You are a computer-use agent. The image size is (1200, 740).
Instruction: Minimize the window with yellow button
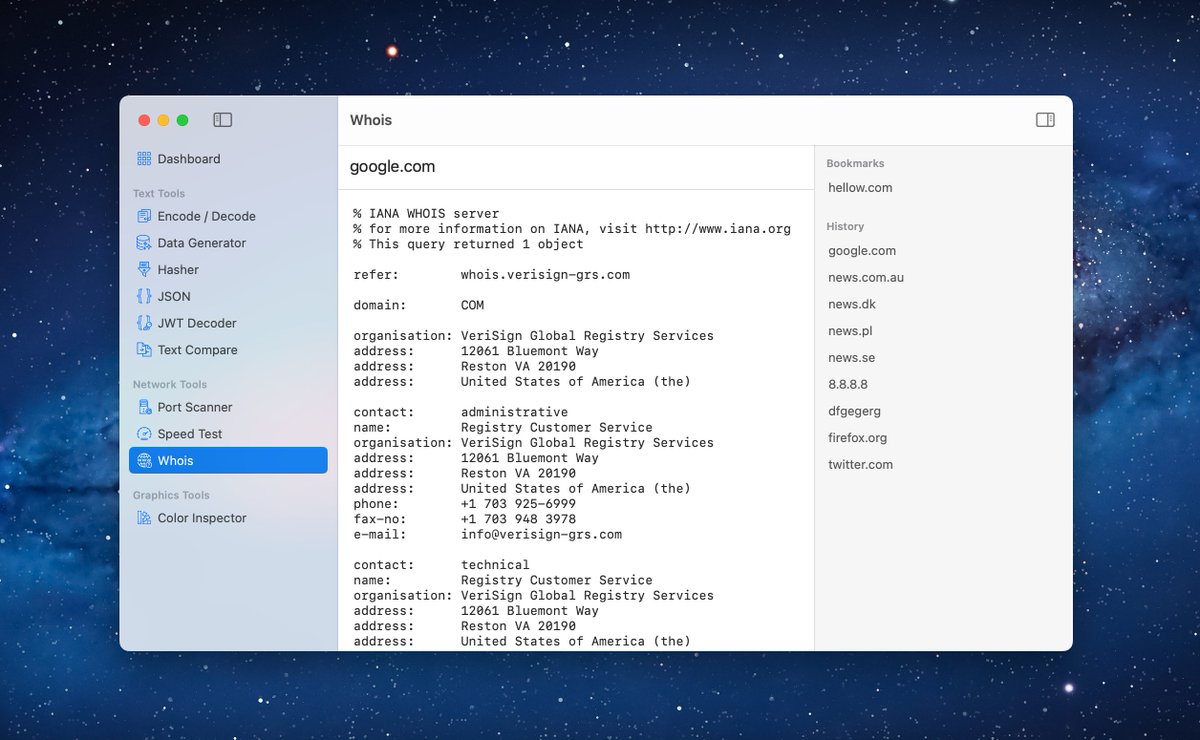click(163, 120)
